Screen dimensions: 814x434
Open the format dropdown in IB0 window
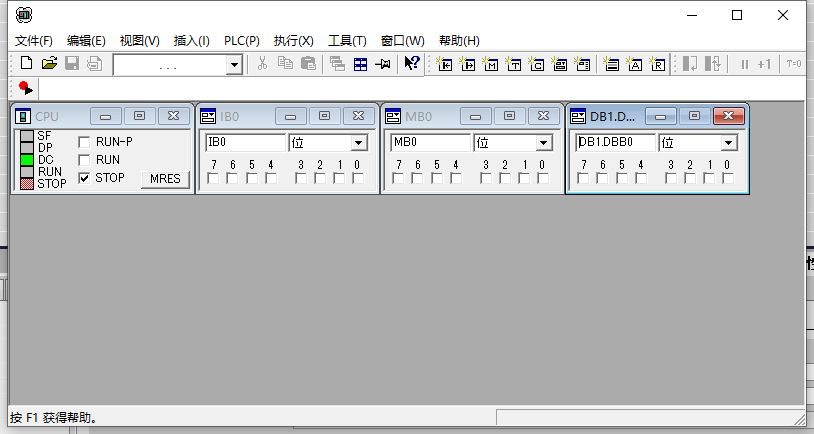click(x=358, y=143)
